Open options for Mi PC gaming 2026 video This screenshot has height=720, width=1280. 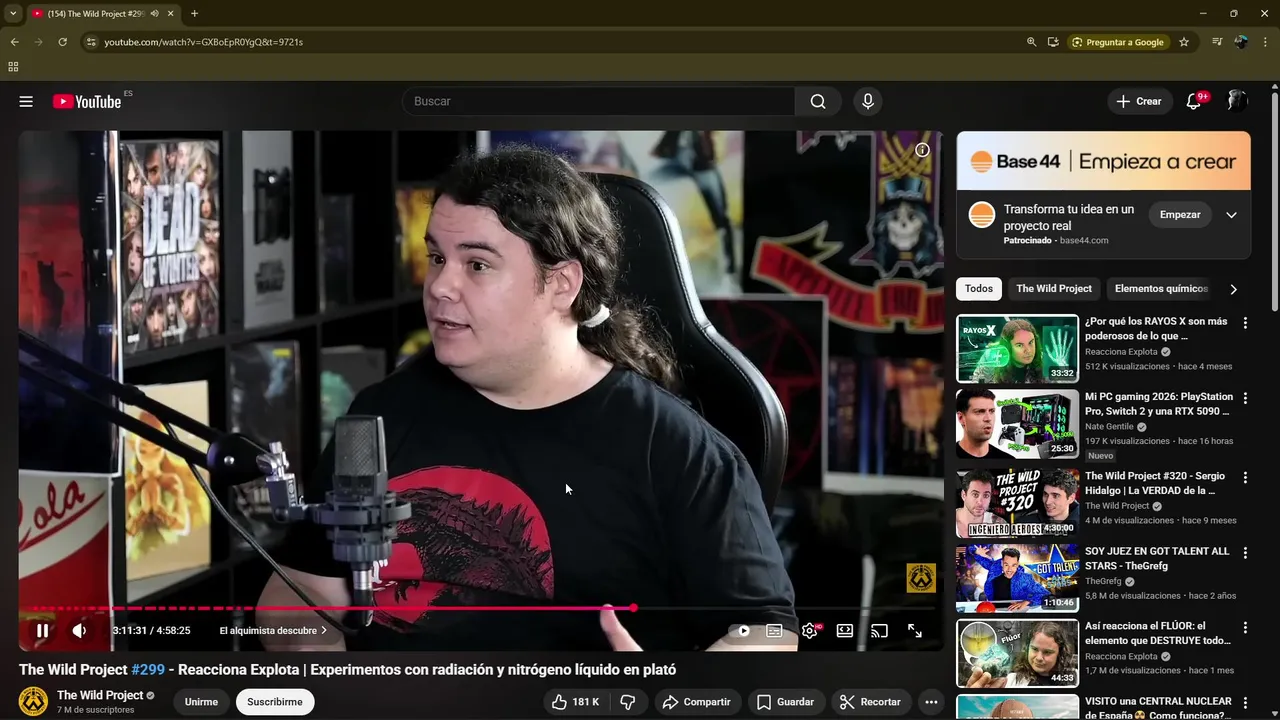[x=1245, y=398]
